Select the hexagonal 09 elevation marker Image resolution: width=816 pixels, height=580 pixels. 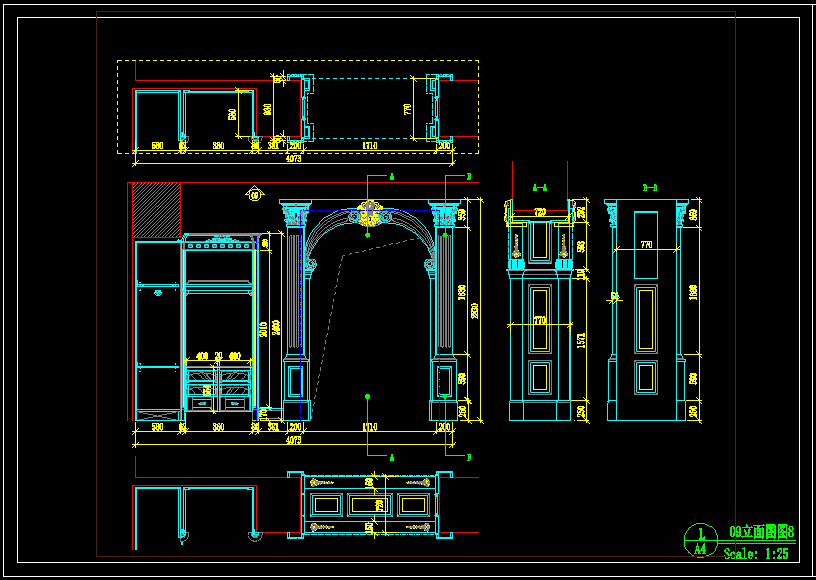254,194
